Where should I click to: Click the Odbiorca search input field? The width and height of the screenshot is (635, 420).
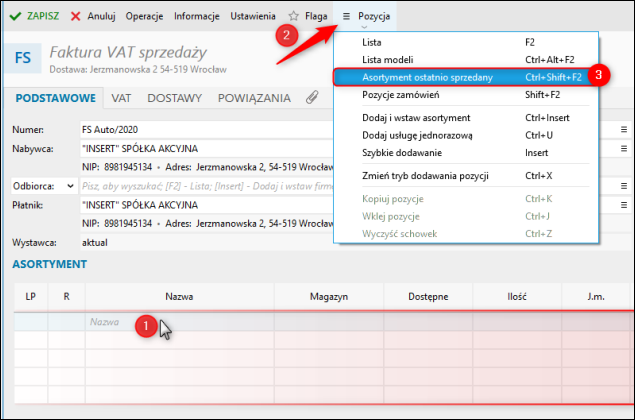(x=200, y=185)
